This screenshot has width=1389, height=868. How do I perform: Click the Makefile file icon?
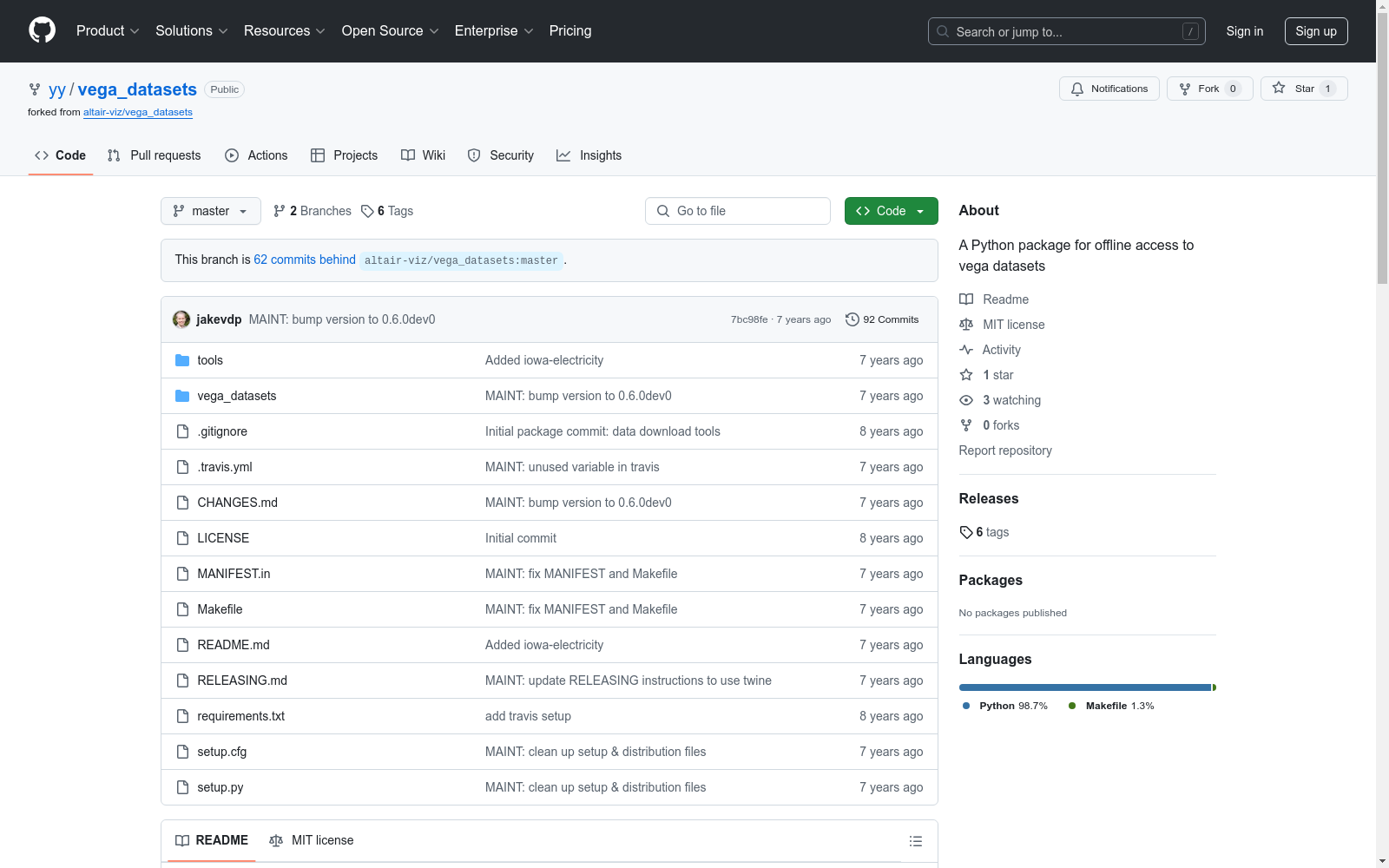click(182, 609)
